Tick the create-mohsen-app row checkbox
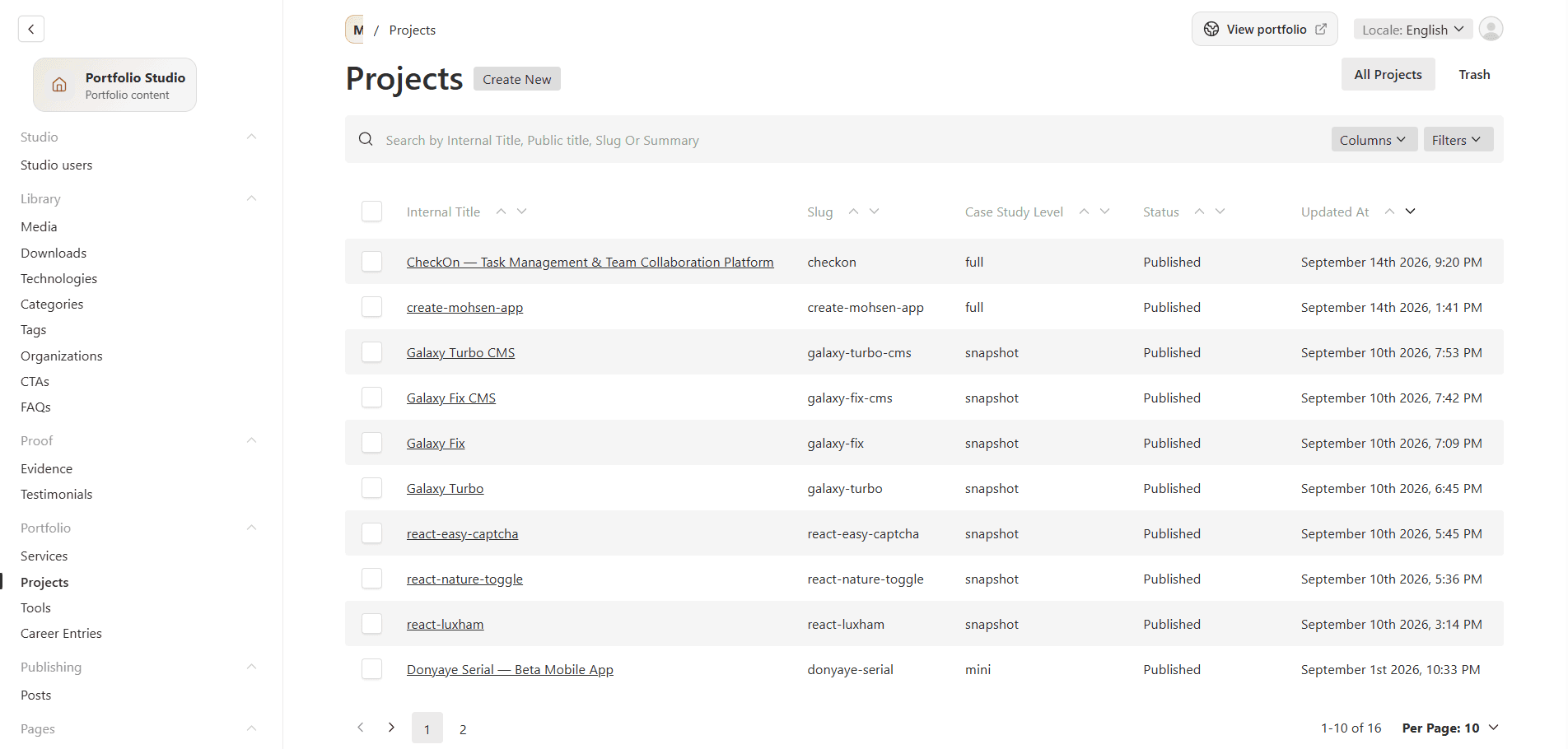 [371, 307]
